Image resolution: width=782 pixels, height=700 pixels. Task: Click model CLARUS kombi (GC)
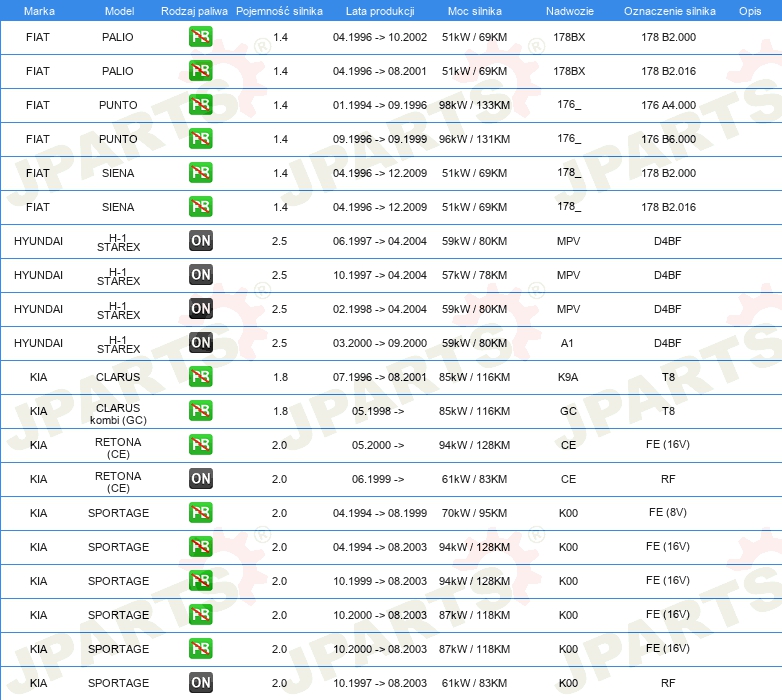pos(118,414)
